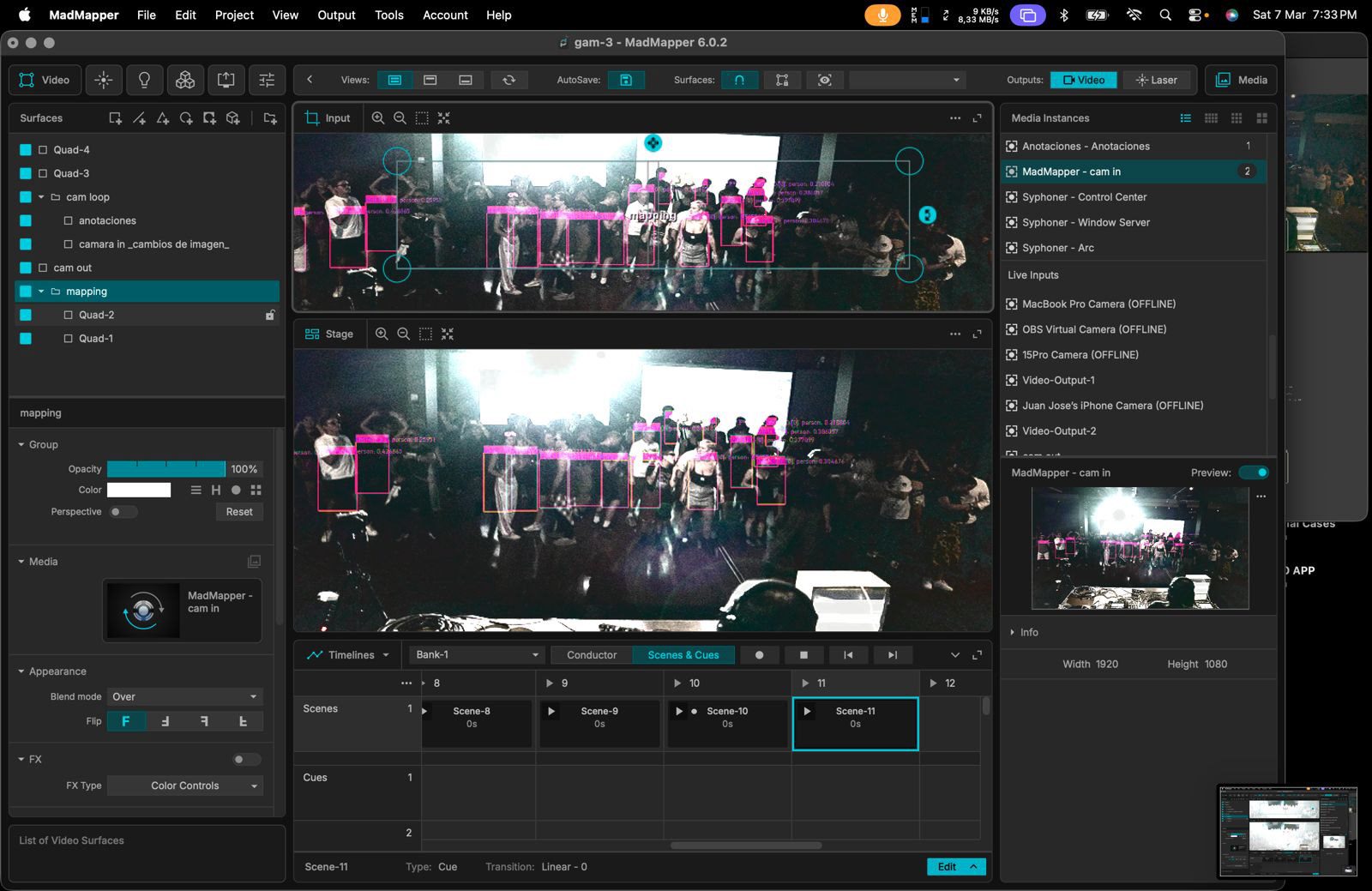Open the Output menu
This screenshot has width=1372, height=891.
click(336, 15)
